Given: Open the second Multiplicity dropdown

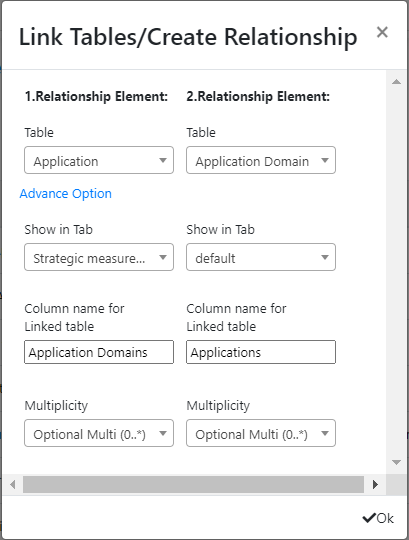Looking at the screenshot, I should tap(261, 433).
